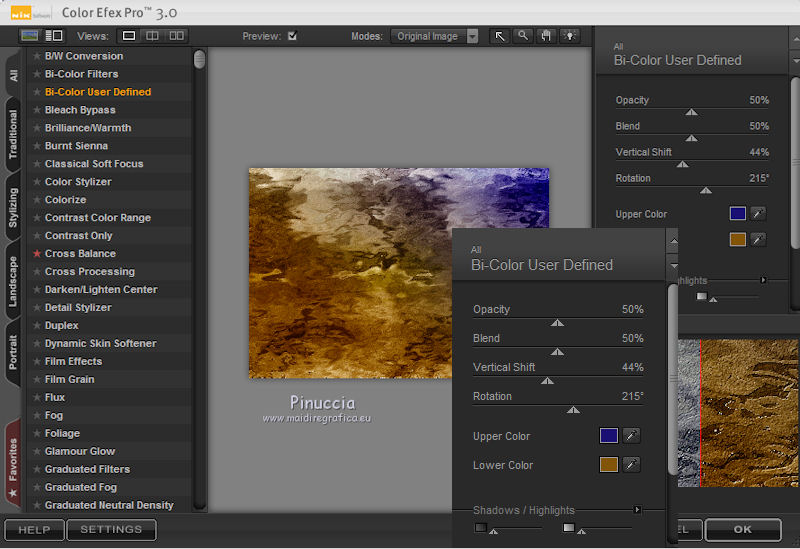The image size is (800, 549).
Task: Switch to split preview view
Action: (152, 36)
